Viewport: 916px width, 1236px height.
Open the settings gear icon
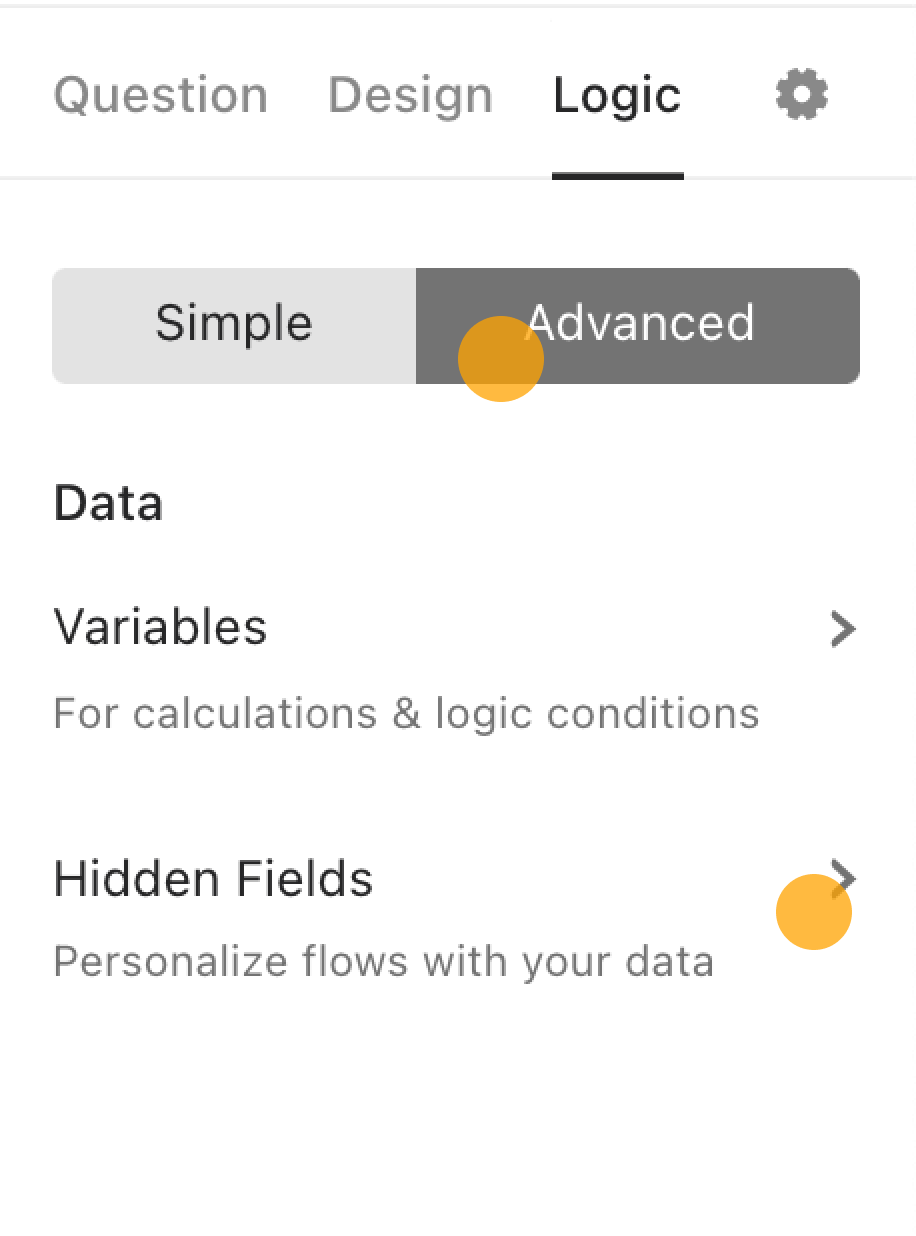[802, 95]
